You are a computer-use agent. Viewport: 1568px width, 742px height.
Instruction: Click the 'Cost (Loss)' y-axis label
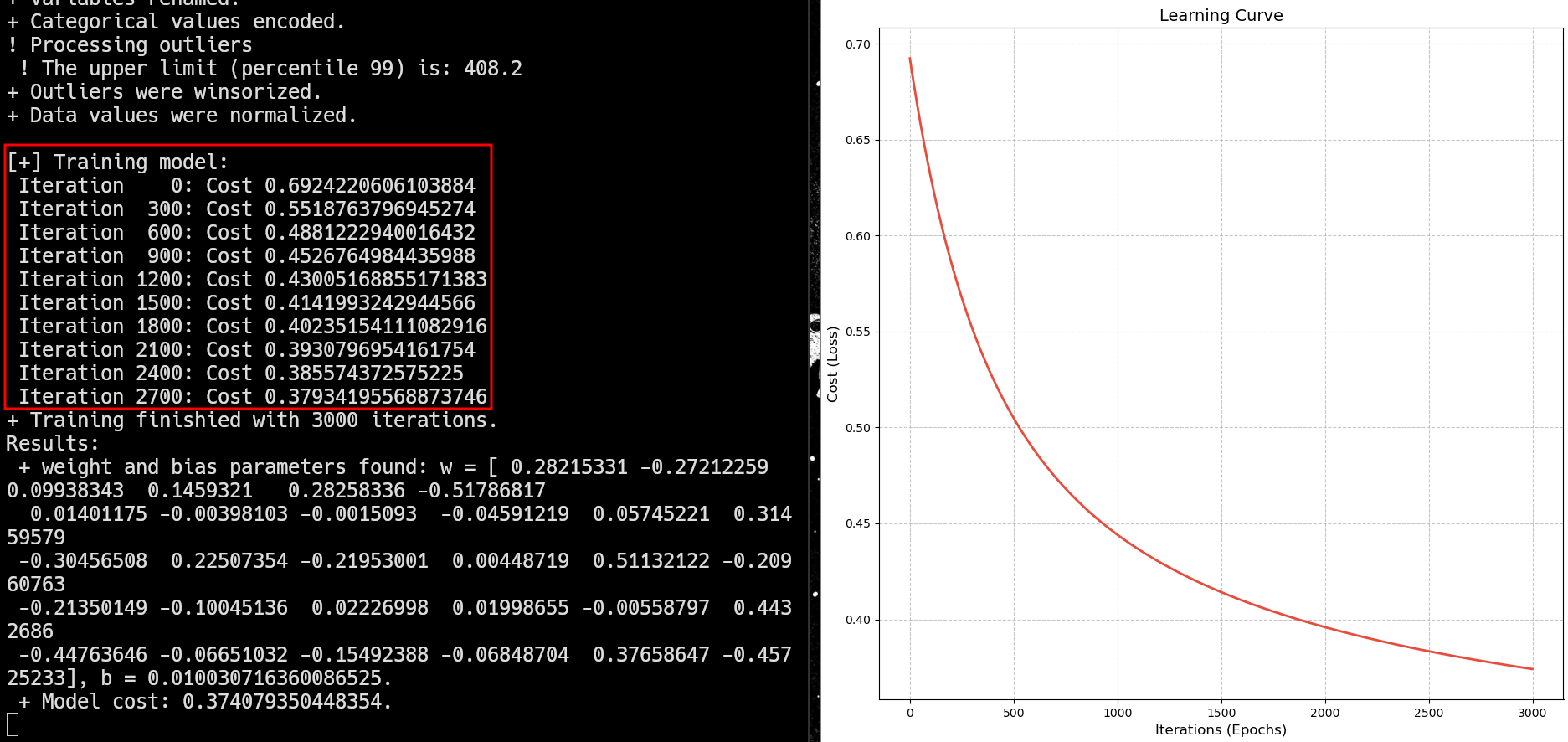pos(832,364)
